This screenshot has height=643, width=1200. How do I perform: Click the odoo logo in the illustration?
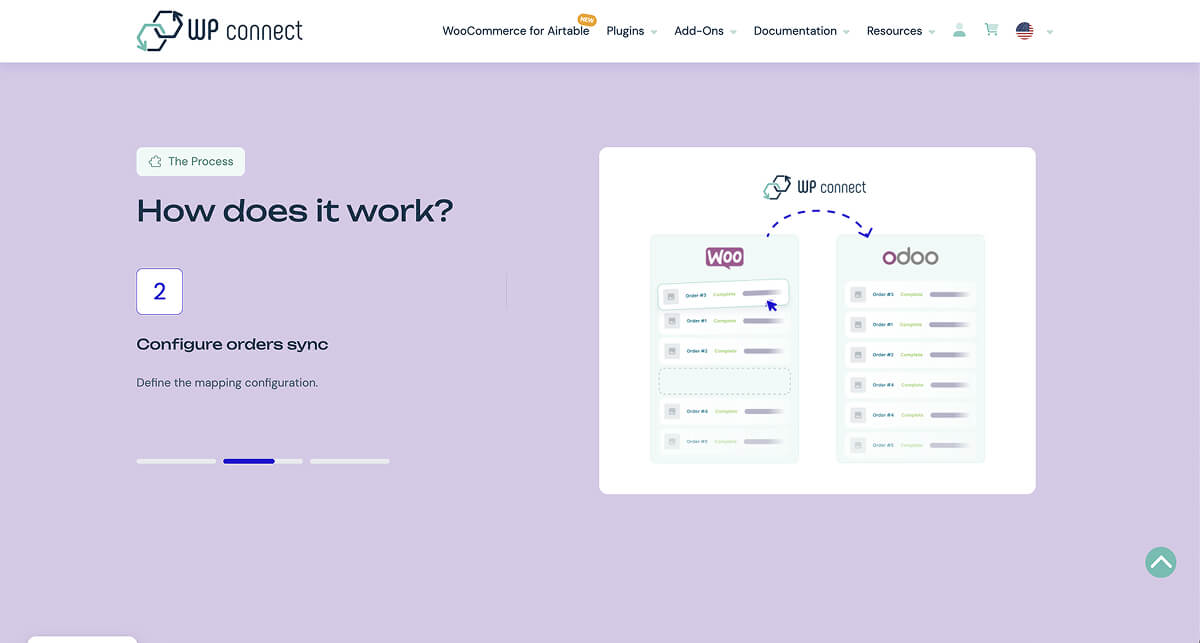[910, 257]
